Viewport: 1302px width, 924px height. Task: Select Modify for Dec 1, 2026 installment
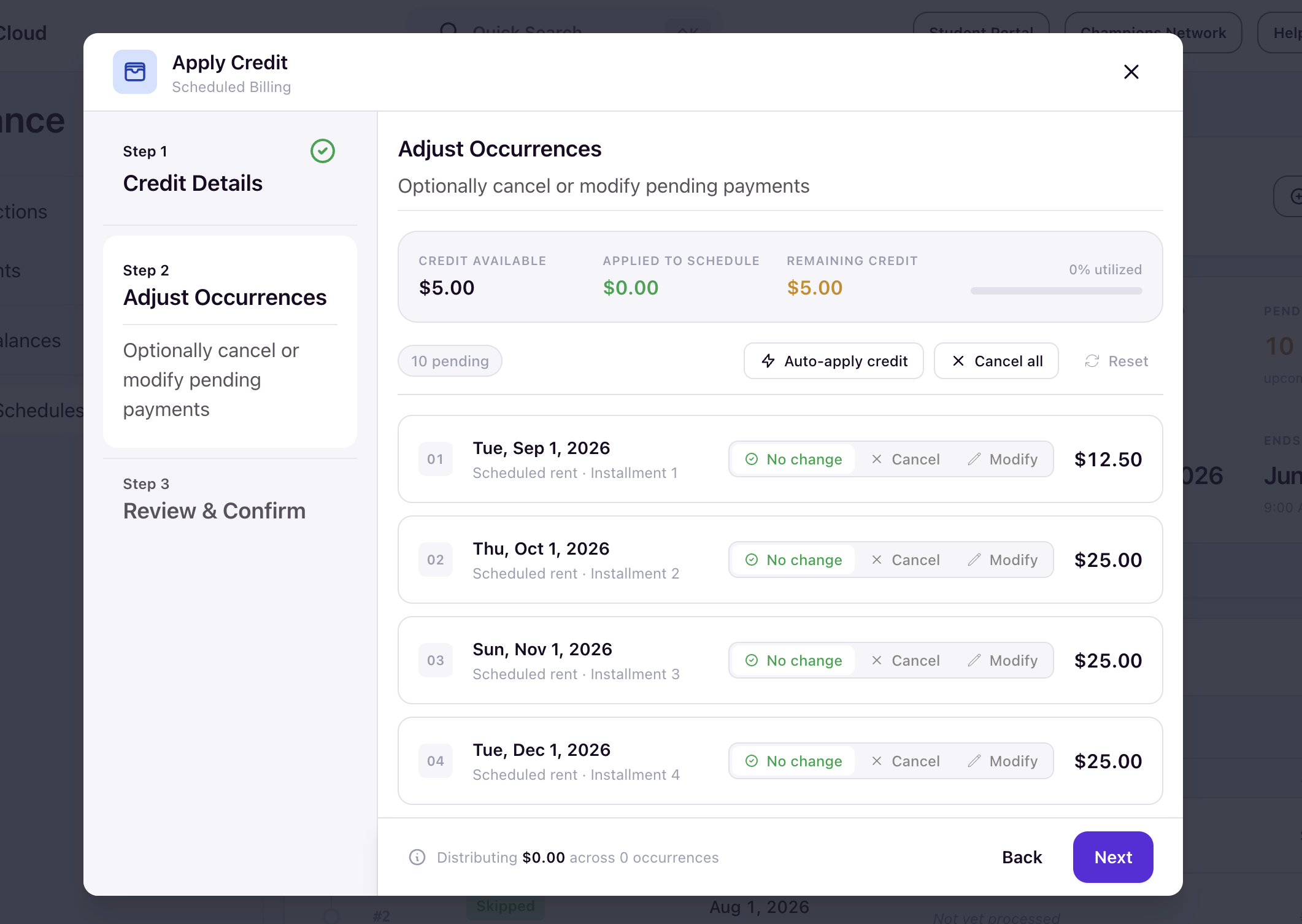click(1003, 761)
